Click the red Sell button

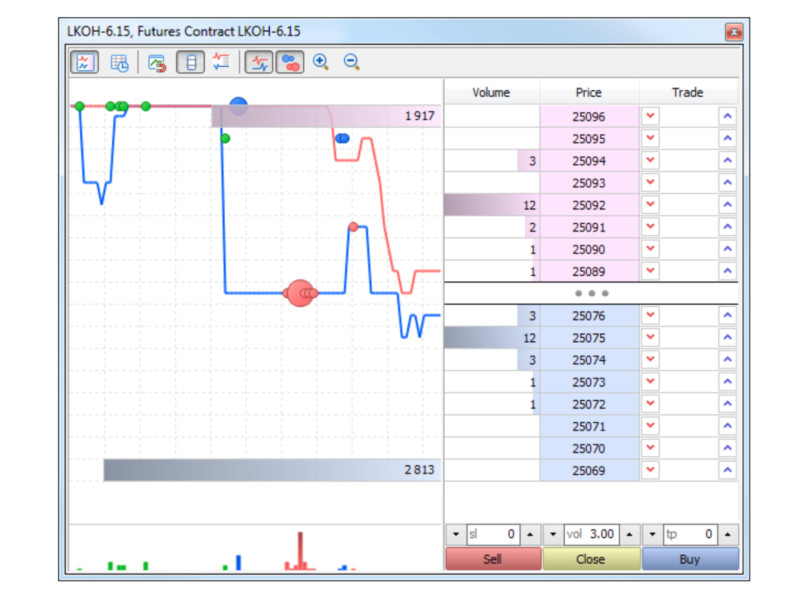tap(493, 559)
